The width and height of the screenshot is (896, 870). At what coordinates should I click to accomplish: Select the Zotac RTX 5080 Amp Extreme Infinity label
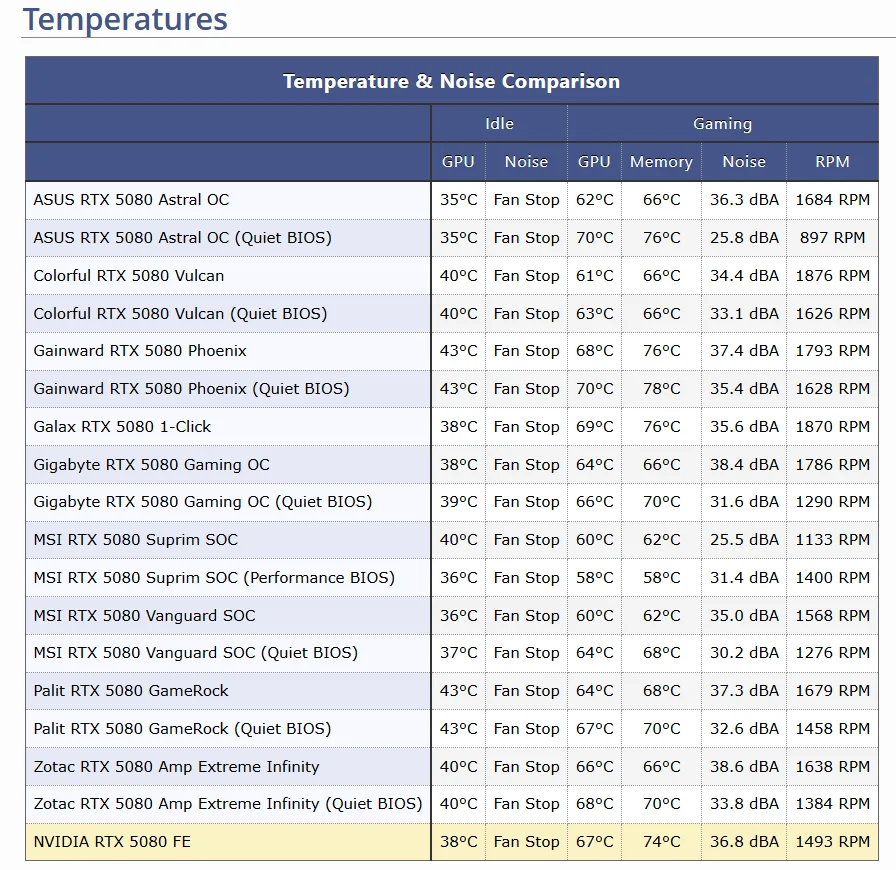point(176,767)
